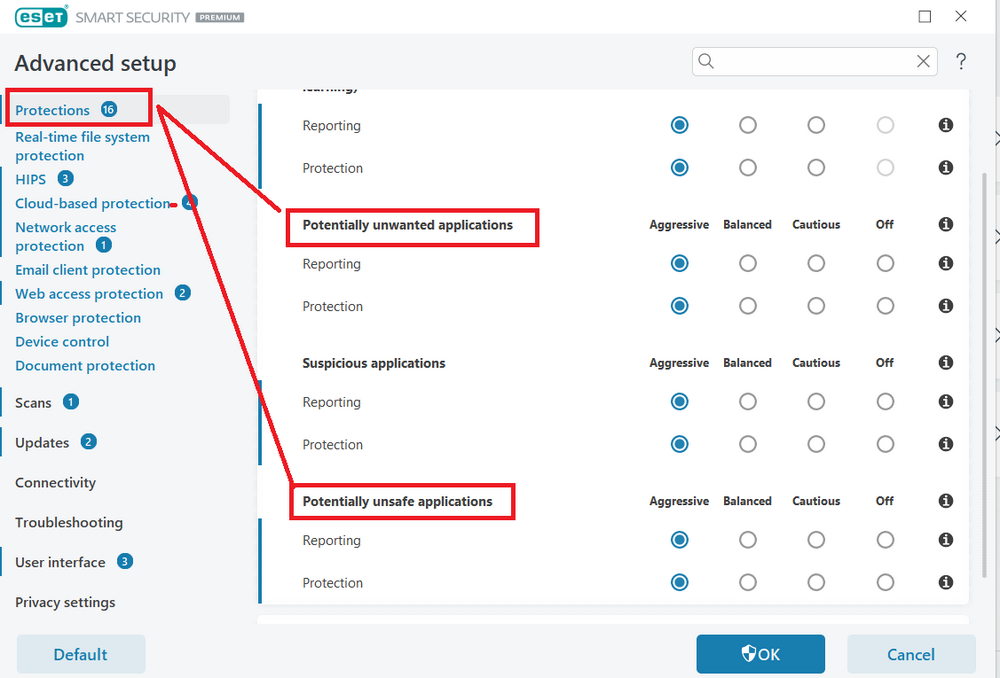Open the Troubleshooting section
Viewport: 1000px width, 678px height.
coord(69,522)
